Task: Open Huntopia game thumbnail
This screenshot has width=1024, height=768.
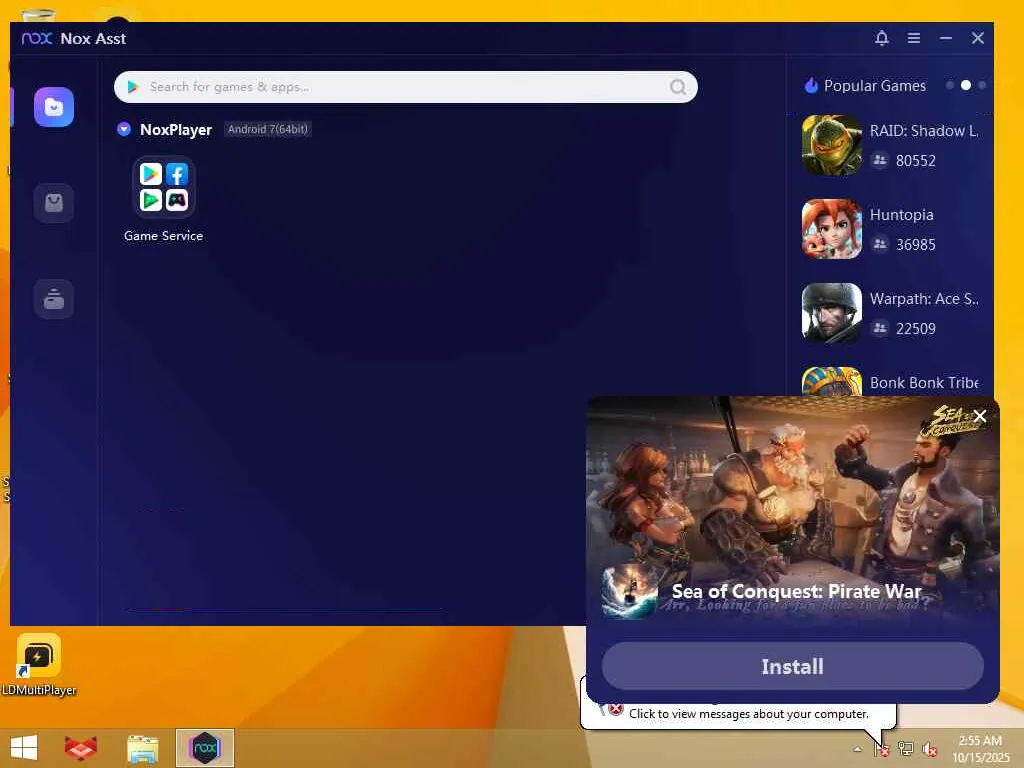Action: (832, 229)
